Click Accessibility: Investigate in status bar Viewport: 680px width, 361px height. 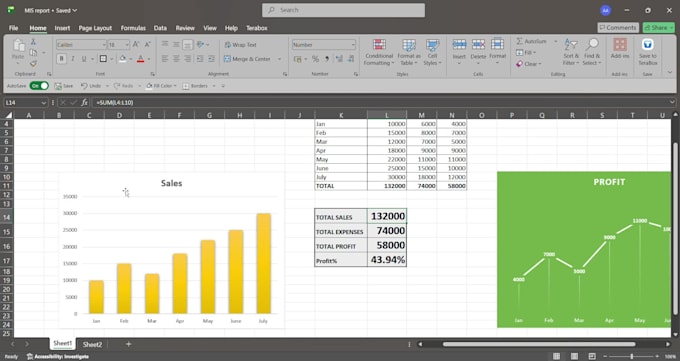[x=58, y=357]
